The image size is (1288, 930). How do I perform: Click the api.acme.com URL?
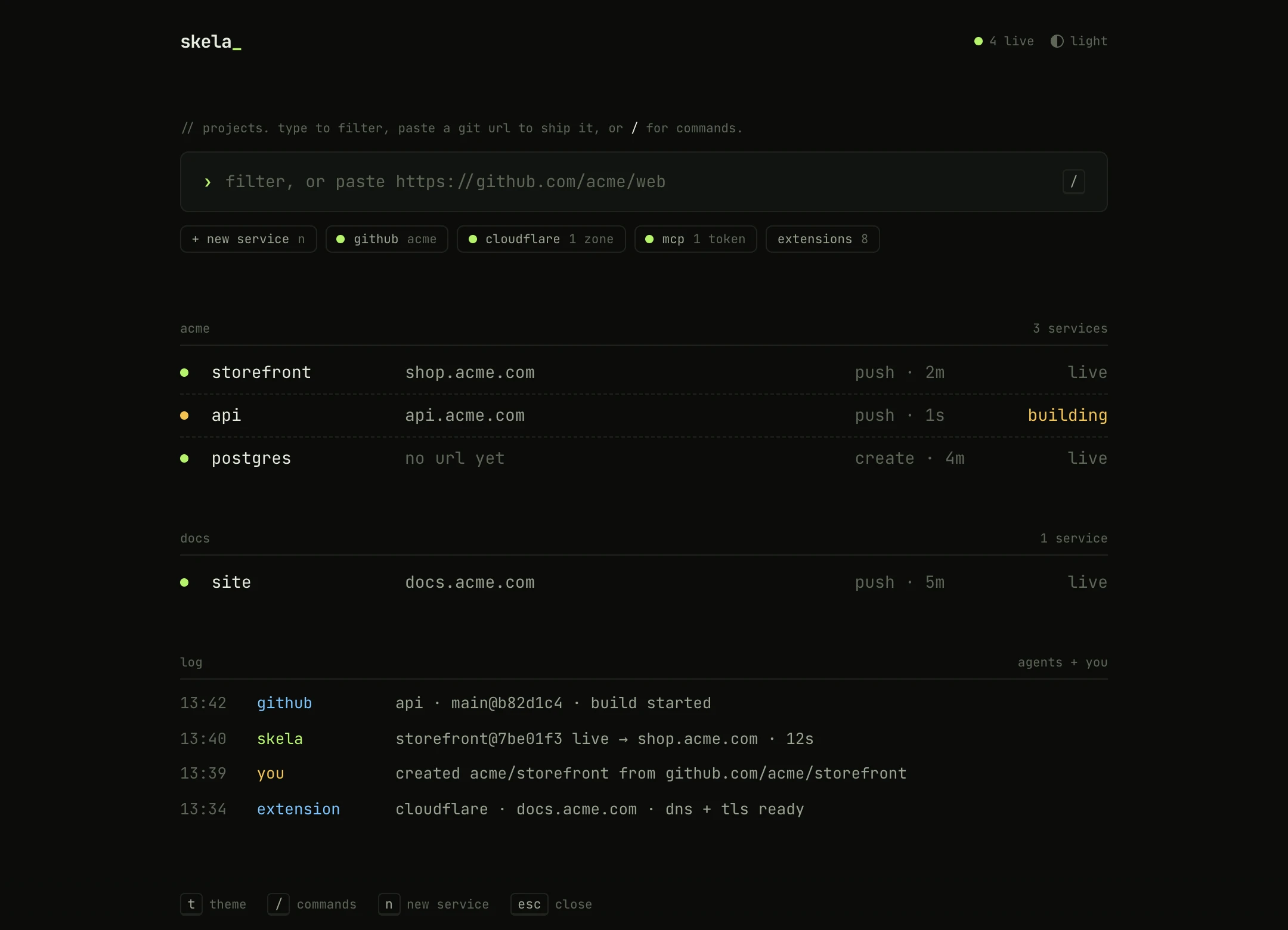click(x=465, y=416)
